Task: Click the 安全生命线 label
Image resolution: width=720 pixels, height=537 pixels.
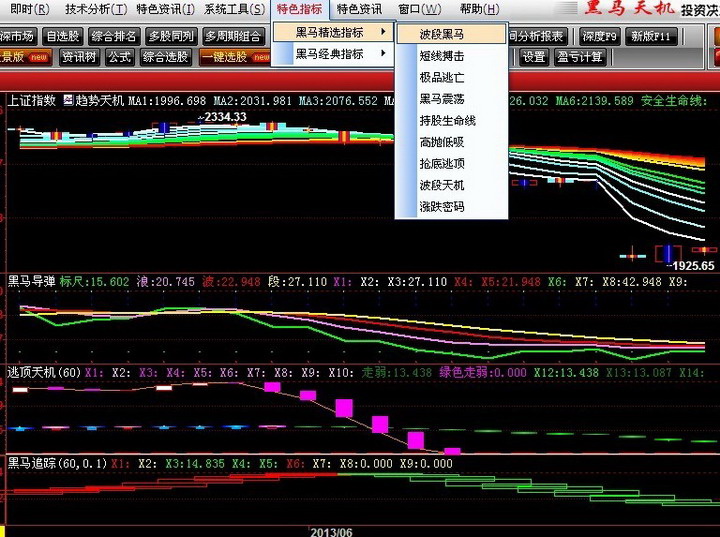Action: [674, 101]
